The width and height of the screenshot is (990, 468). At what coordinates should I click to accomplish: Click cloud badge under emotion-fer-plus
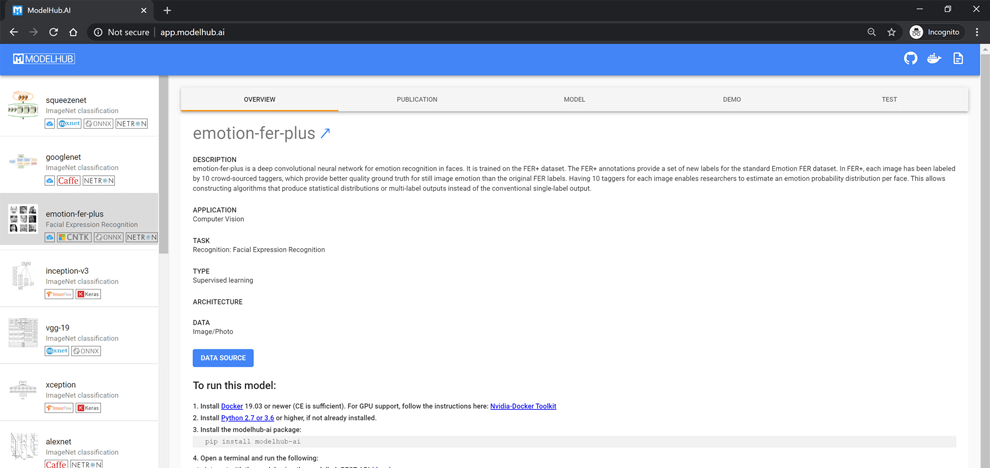50,237
